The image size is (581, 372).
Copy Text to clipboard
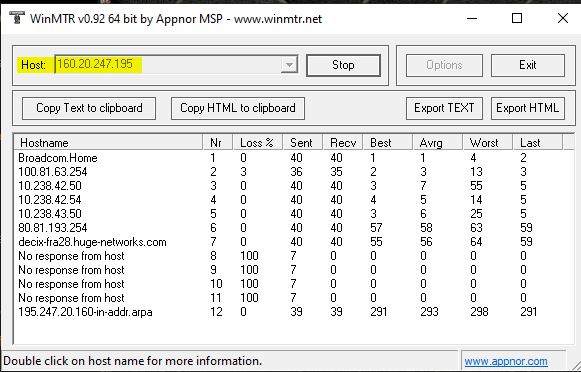(x=89, y=108)
